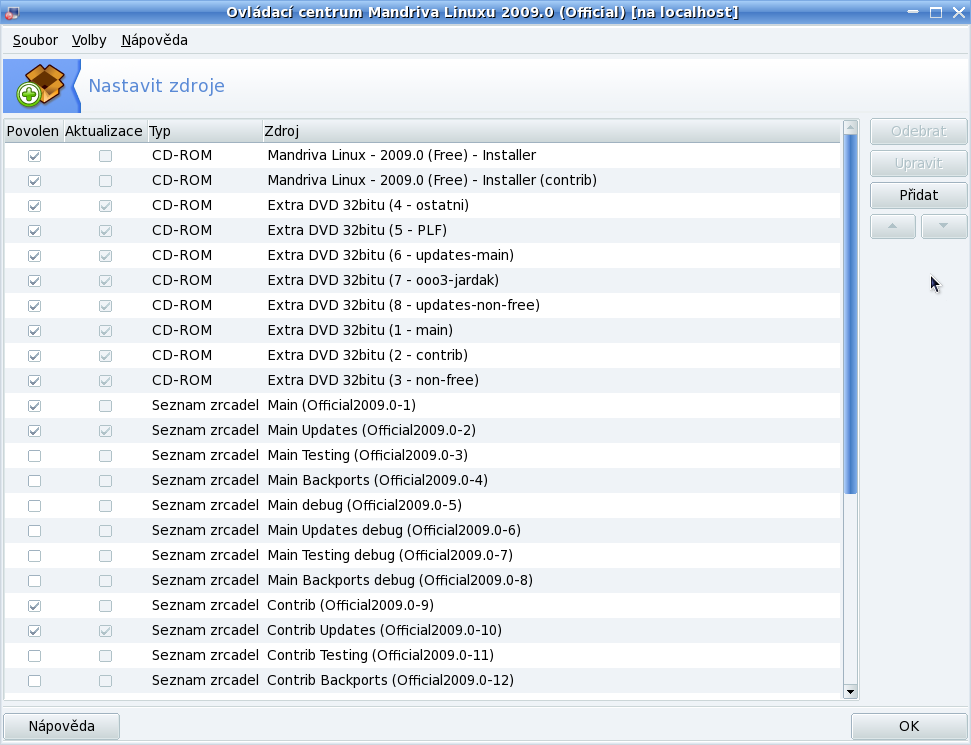Screen dimensions: 971x745
Task: Select Main Backports debug (Official2009.0-8) row
Action: click(x=422, y=581)
